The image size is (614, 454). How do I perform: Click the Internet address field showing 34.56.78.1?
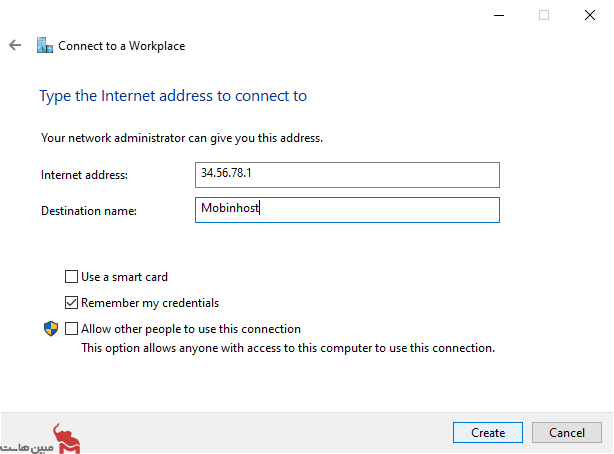coord(347,175)
